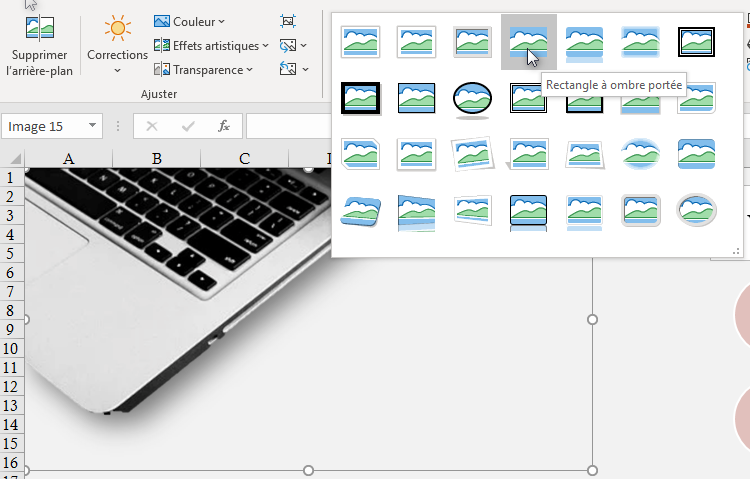Screen dimensions: 750x479
Task: Click the formula bar input field
Action: 288,126
